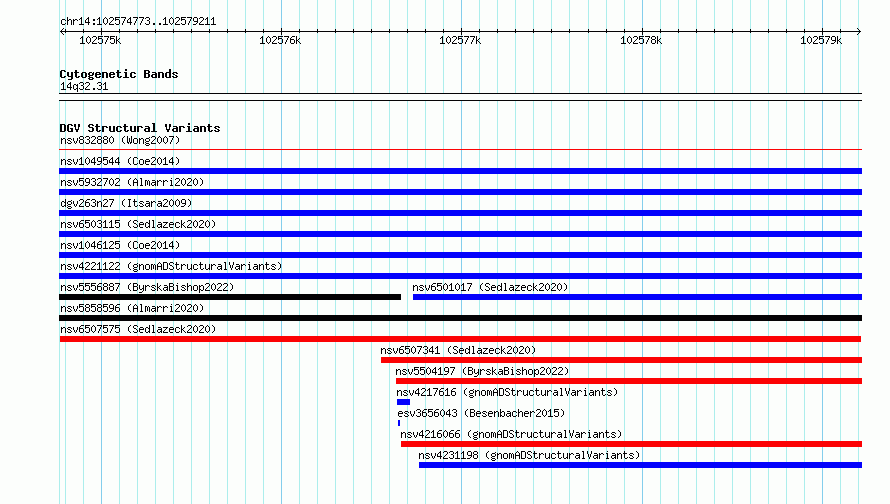Click the dgv263n27 (Itsara2009) label

pyautogui.click(x=126, y=203)
